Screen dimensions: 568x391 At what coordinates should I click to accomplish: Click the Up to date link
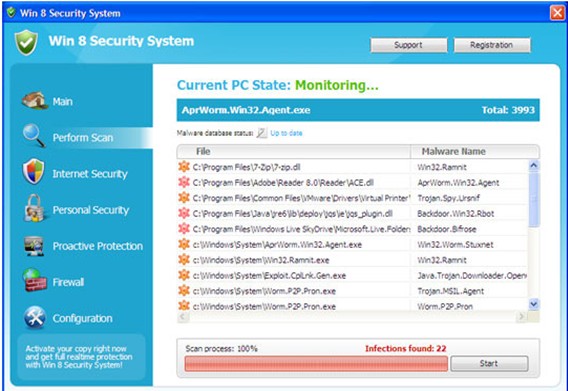[286, 133]
